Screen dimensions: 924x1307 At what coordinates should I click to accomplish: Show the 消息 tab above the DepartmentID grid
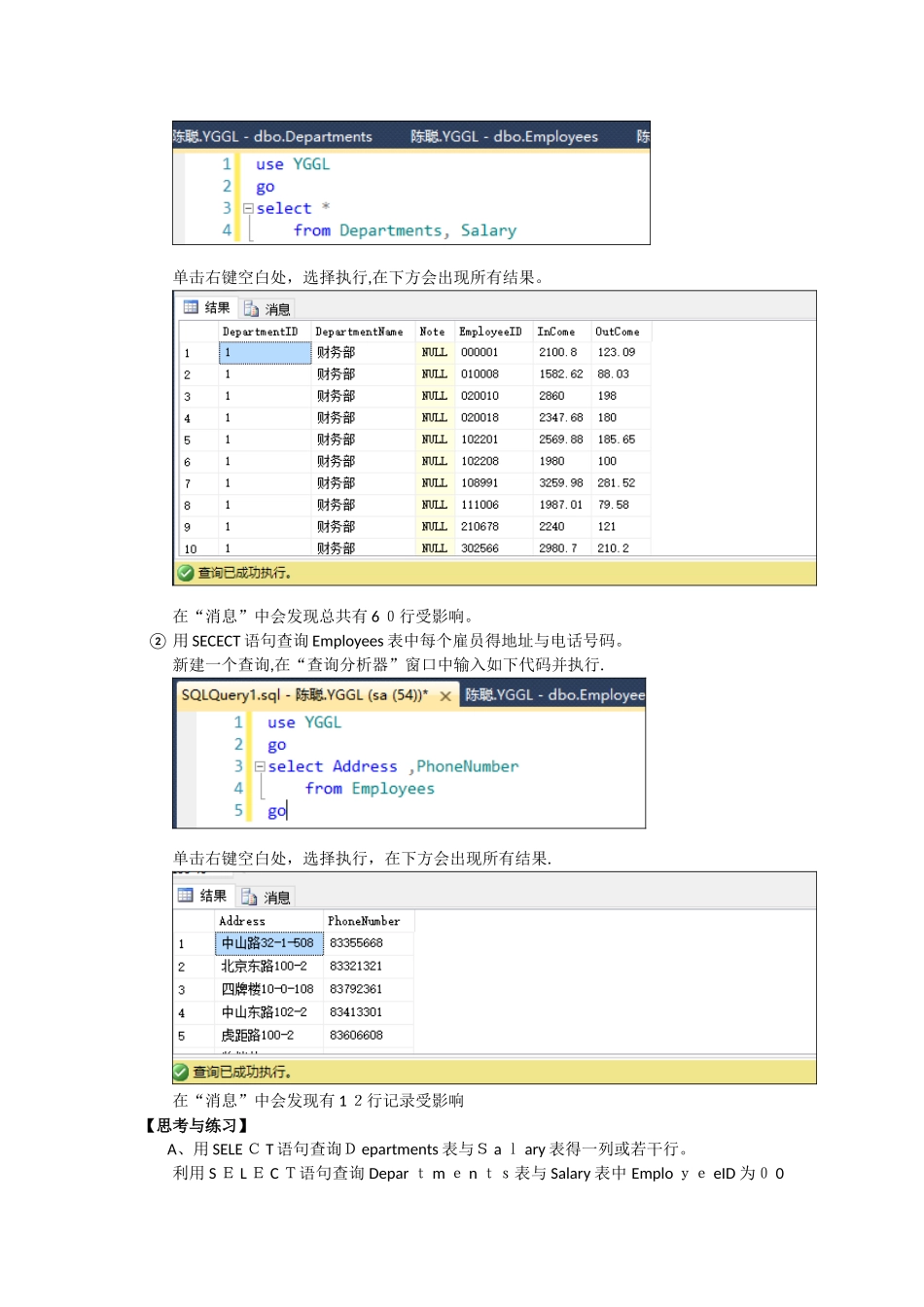point(267,309)
